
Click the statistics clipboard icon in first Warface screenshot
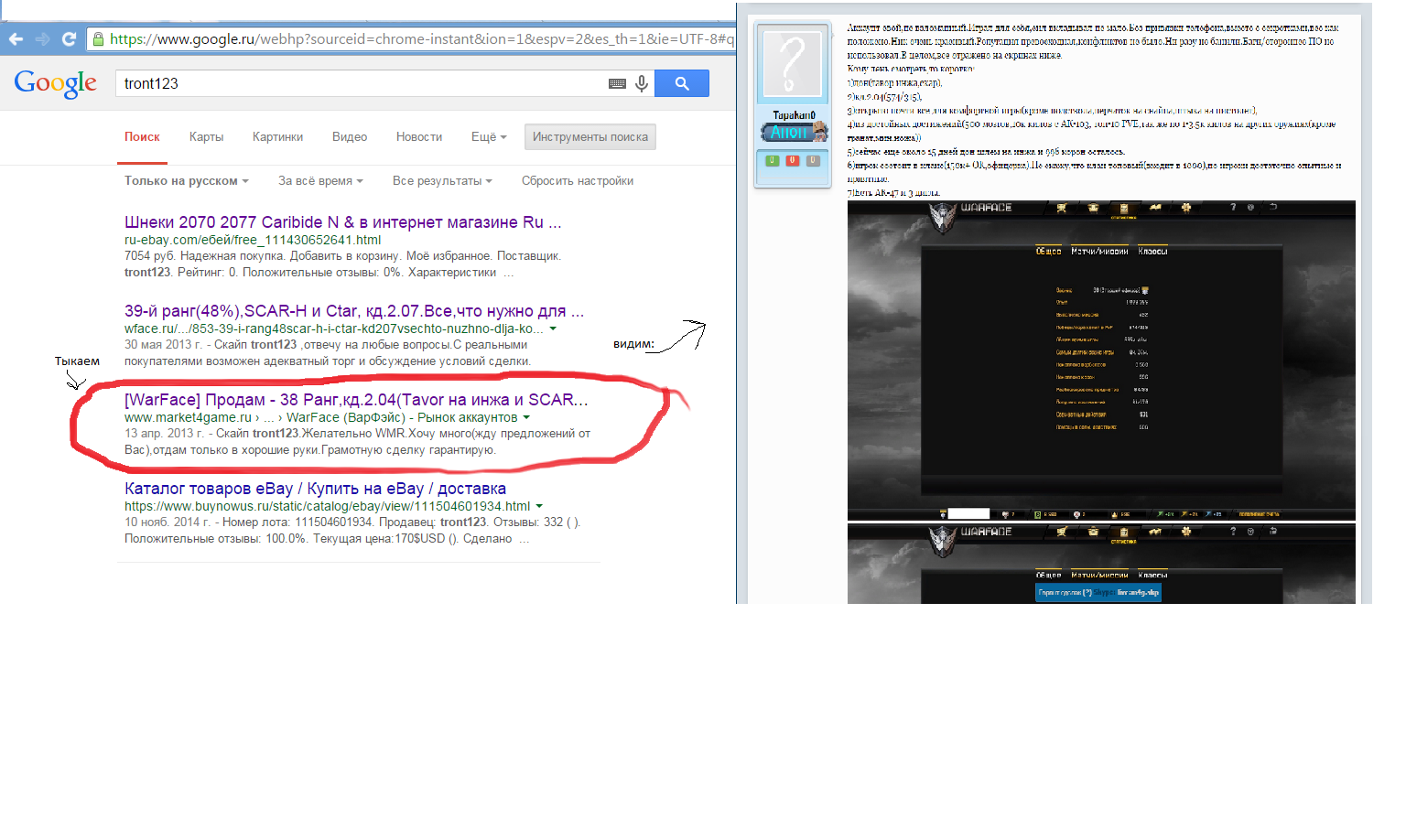pyautogui.click(x=1124, y=209)
